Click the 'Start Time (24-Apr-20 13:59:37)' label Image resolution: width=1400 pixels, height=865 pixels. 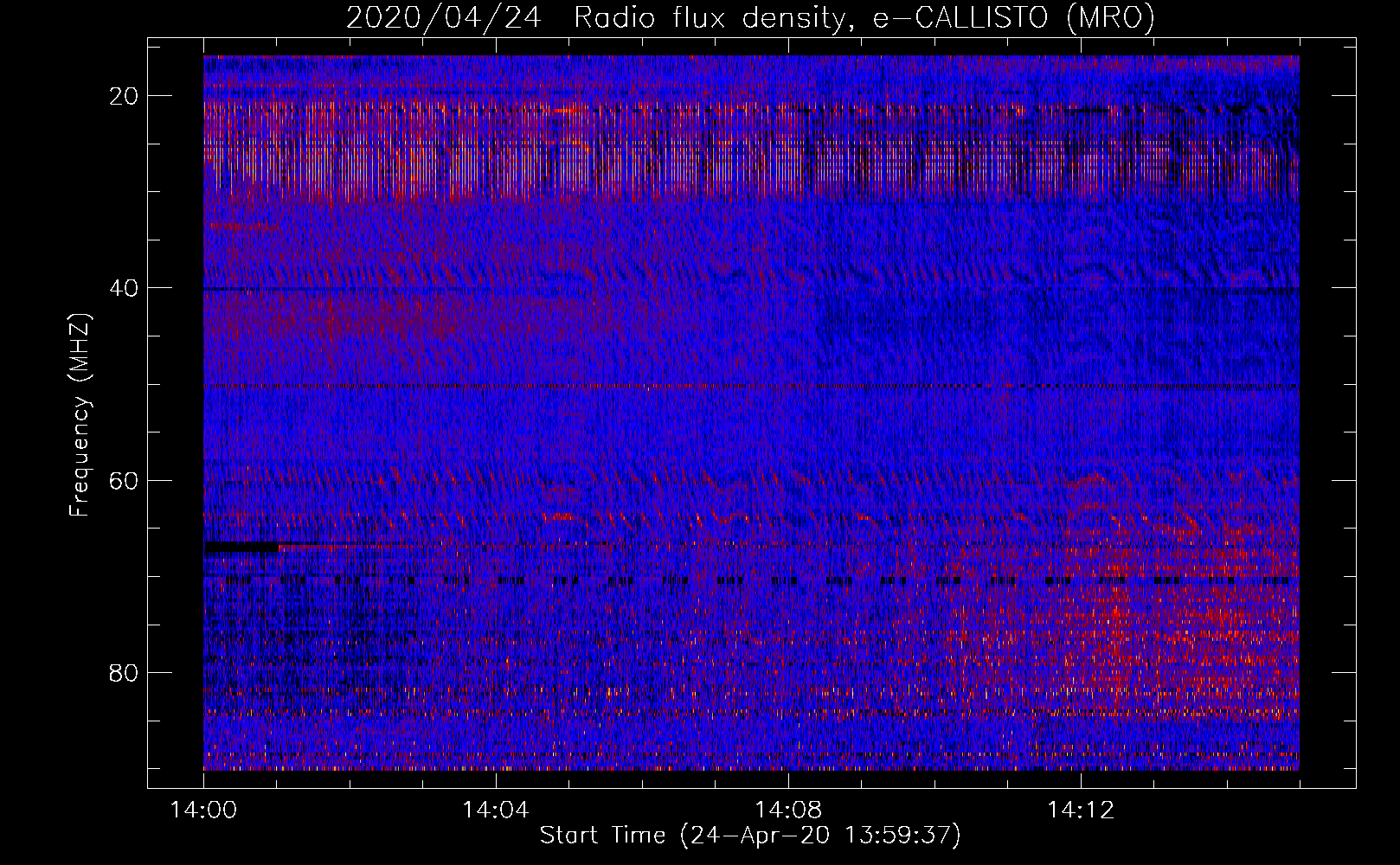[x=750, y=836]
